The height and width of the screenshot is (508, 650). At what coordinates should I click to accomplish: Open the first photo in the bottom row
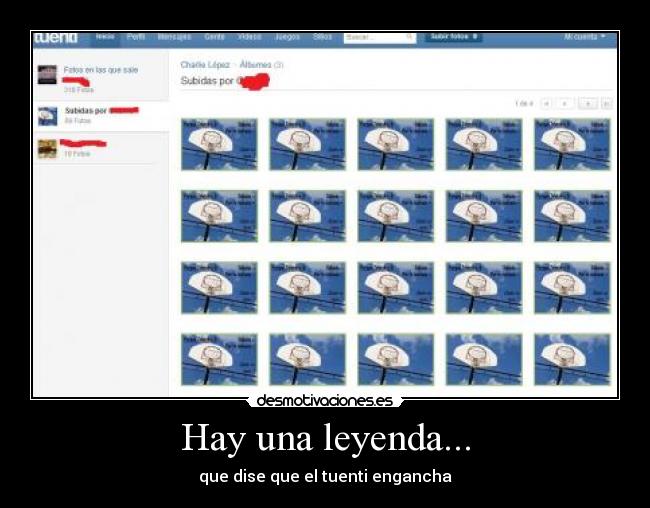point(219,360)
